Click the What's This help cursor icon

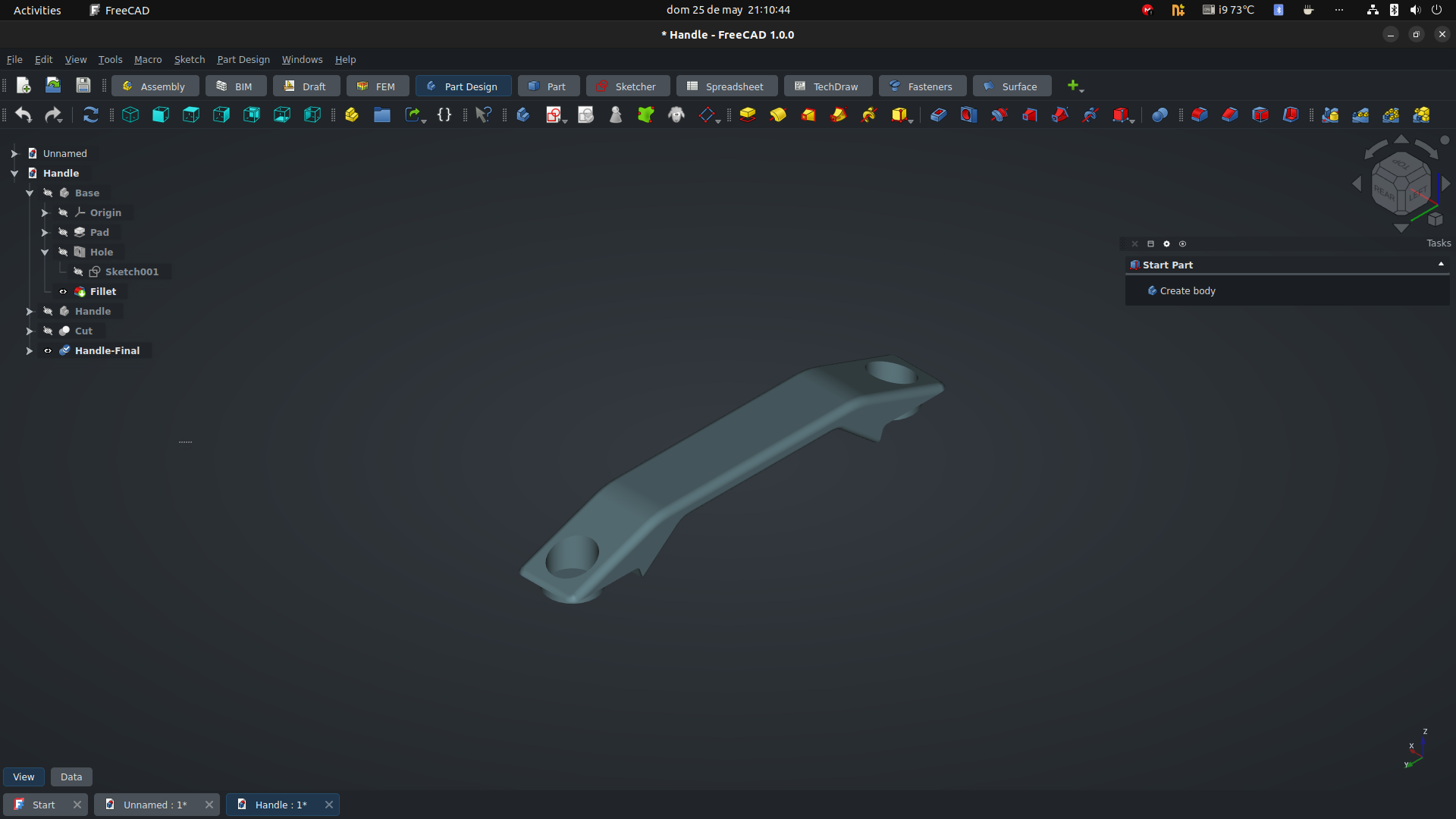point(484,115)
